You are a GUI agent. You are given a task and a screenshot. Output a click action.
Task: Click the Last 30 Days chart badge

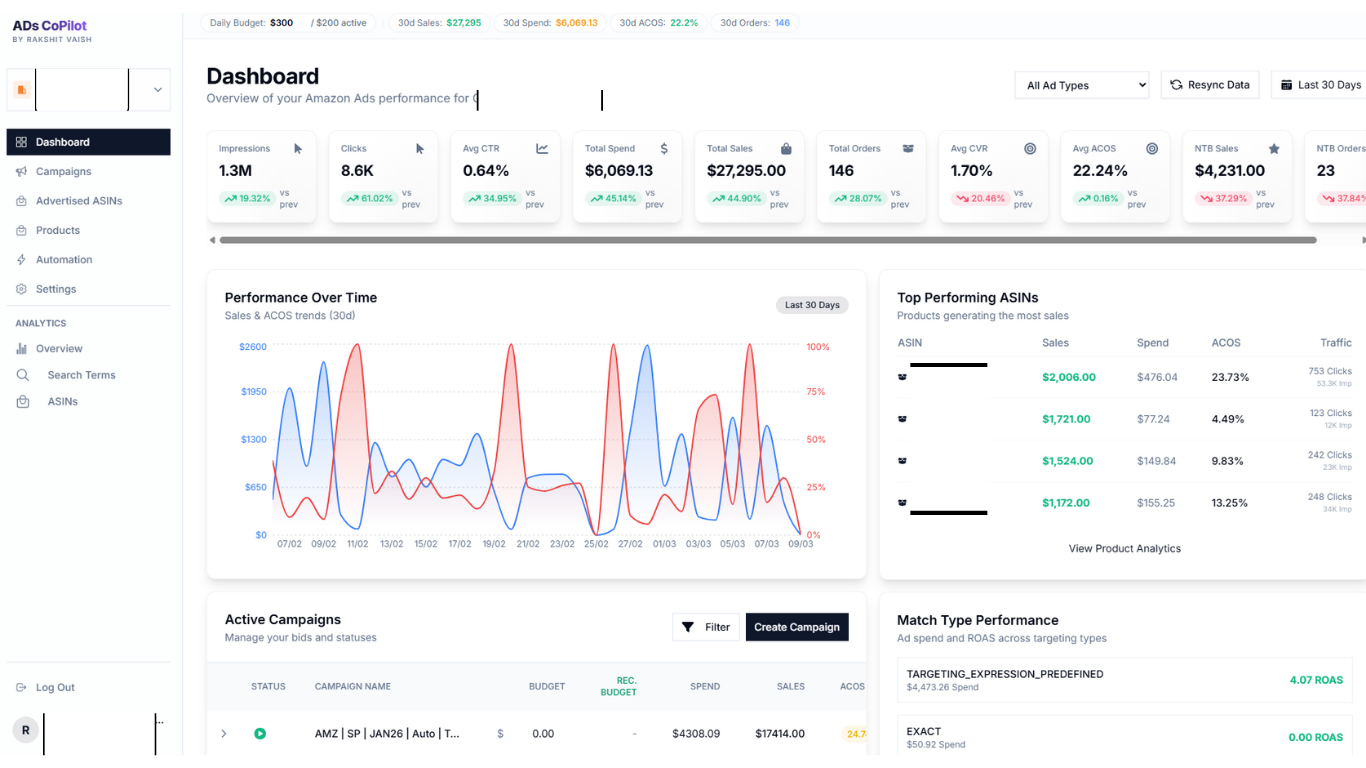[x=812, y=305]
